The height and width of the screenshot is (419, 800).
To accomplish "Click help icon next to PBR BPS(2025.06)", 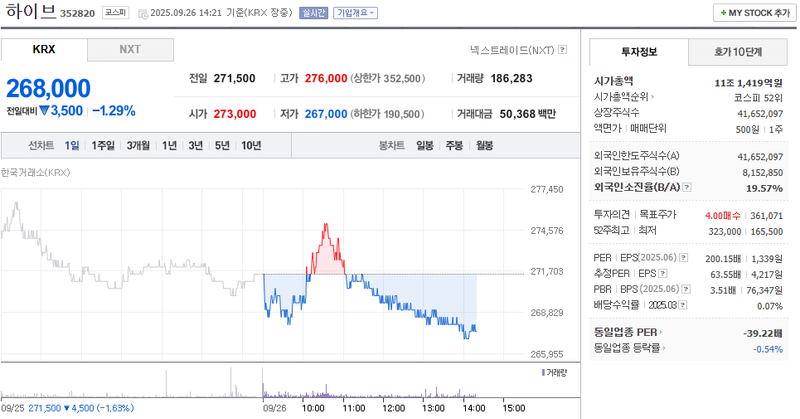I will pyautogui.click(x=686, y=289).
